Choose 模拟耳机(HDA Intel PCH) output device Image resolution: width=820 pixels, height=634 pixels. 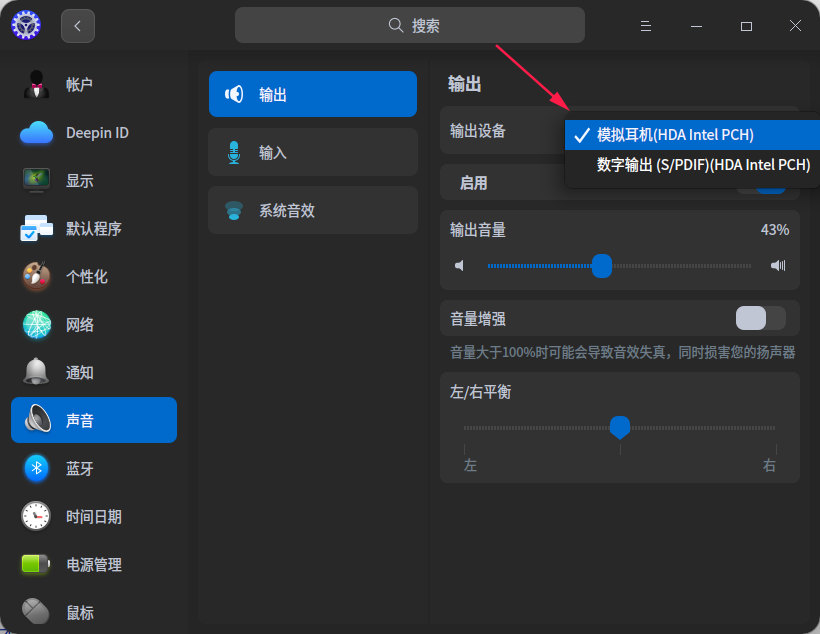pyautogui.click(x=692, y=135)
